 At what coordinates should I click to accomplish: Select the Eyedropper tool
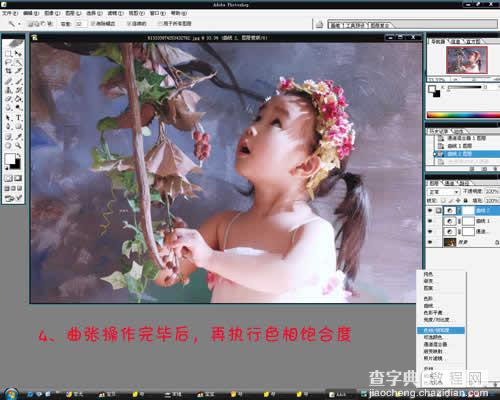pyautogui.click(x=18, y=136)
